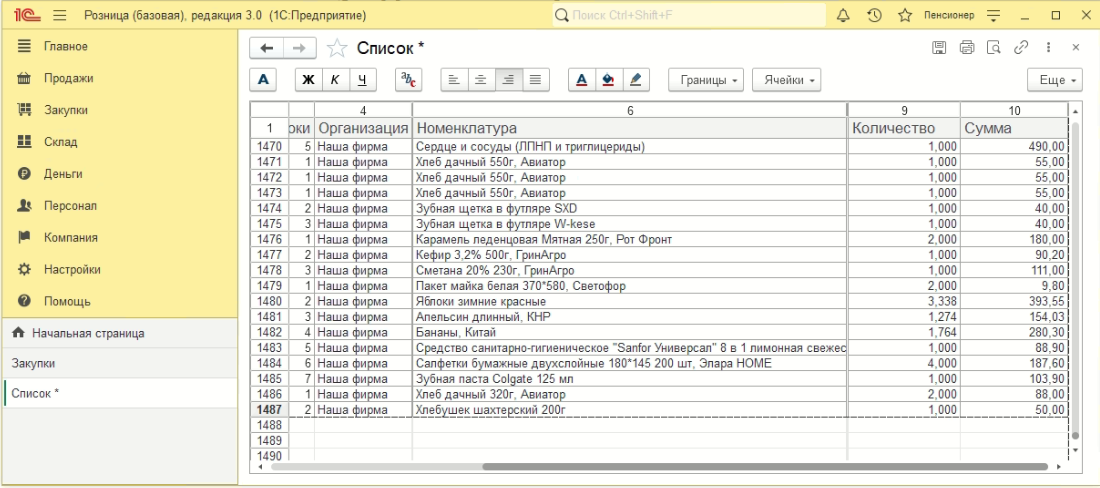Viewport: 1100px width, 488px height.
Task: Click the spell-check abc icon
Action: click(x=408, y=80)
